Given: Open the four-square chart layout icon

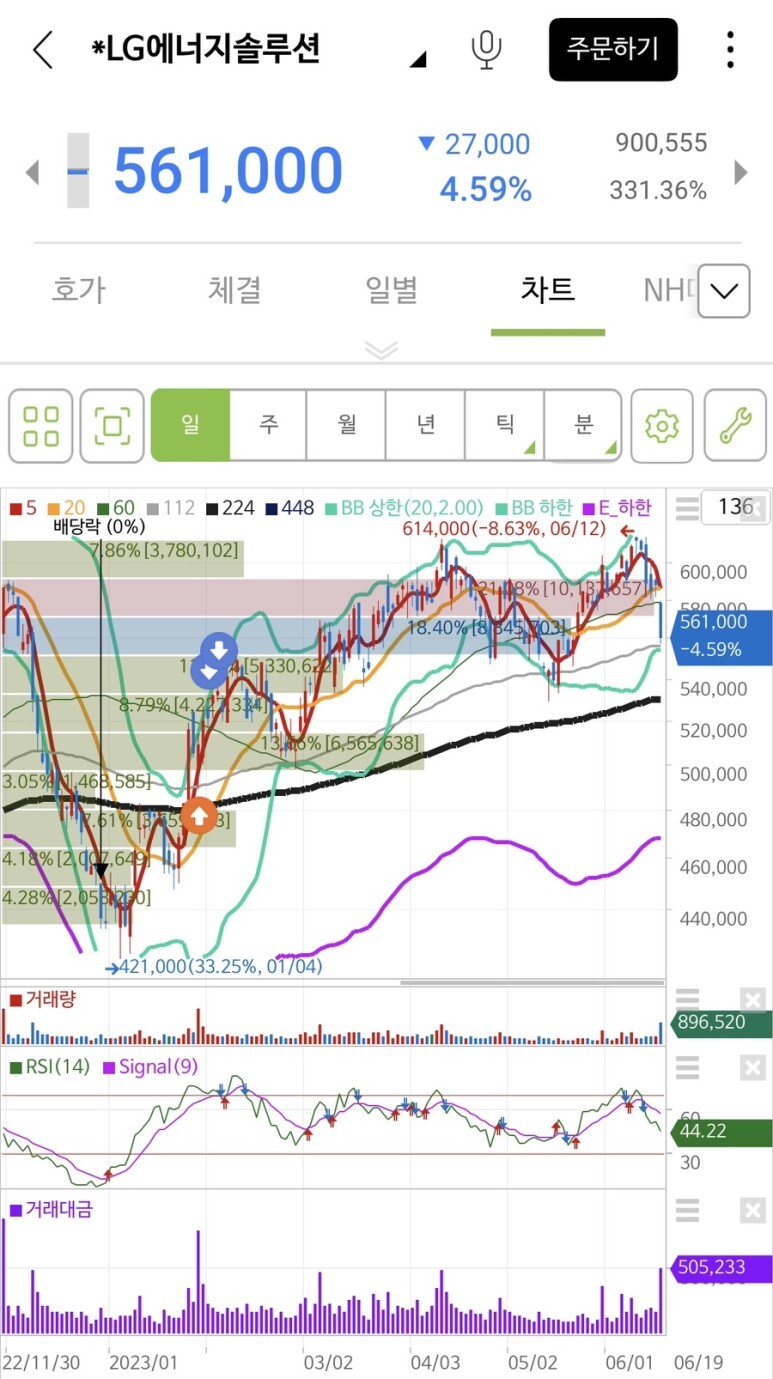Looking at the screenshot, I should click(40, 426).
